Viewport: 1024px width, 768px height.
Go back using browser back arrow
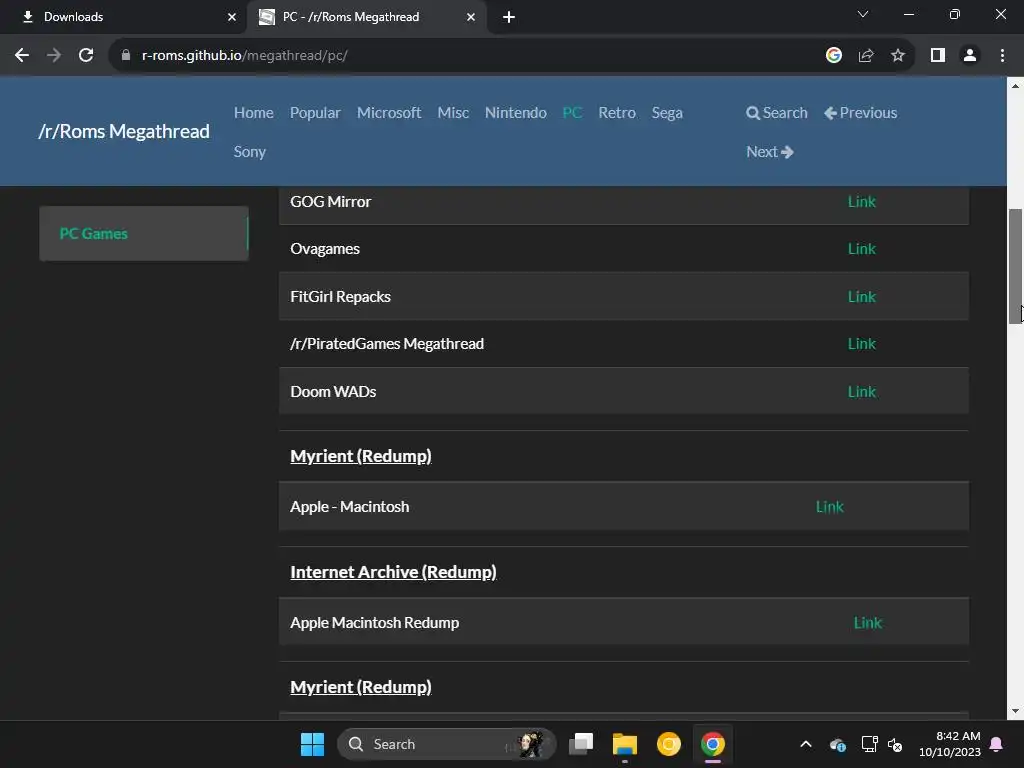click(x=22, y=56)
